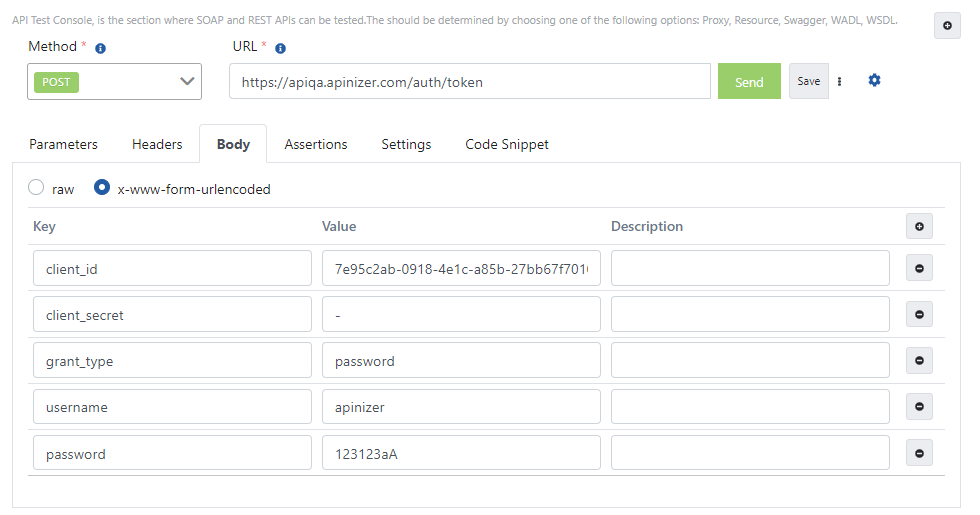Delete the grant_type row using its minus icon
This screenshot has width=980, height=515.
[919, 361]
